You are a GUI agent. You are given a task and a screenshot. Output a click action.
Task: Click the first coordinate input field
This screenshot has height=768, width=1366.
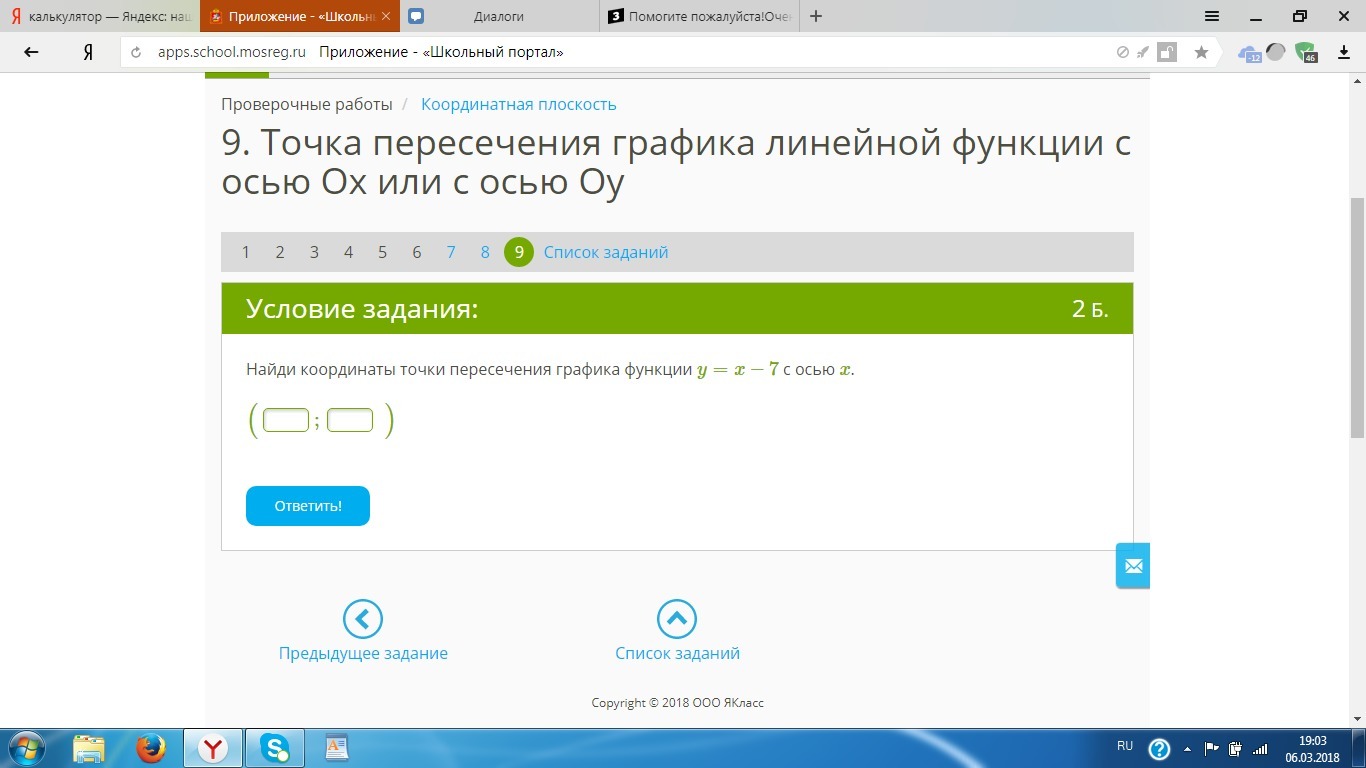pyautogui.click(x=286, y=420)
